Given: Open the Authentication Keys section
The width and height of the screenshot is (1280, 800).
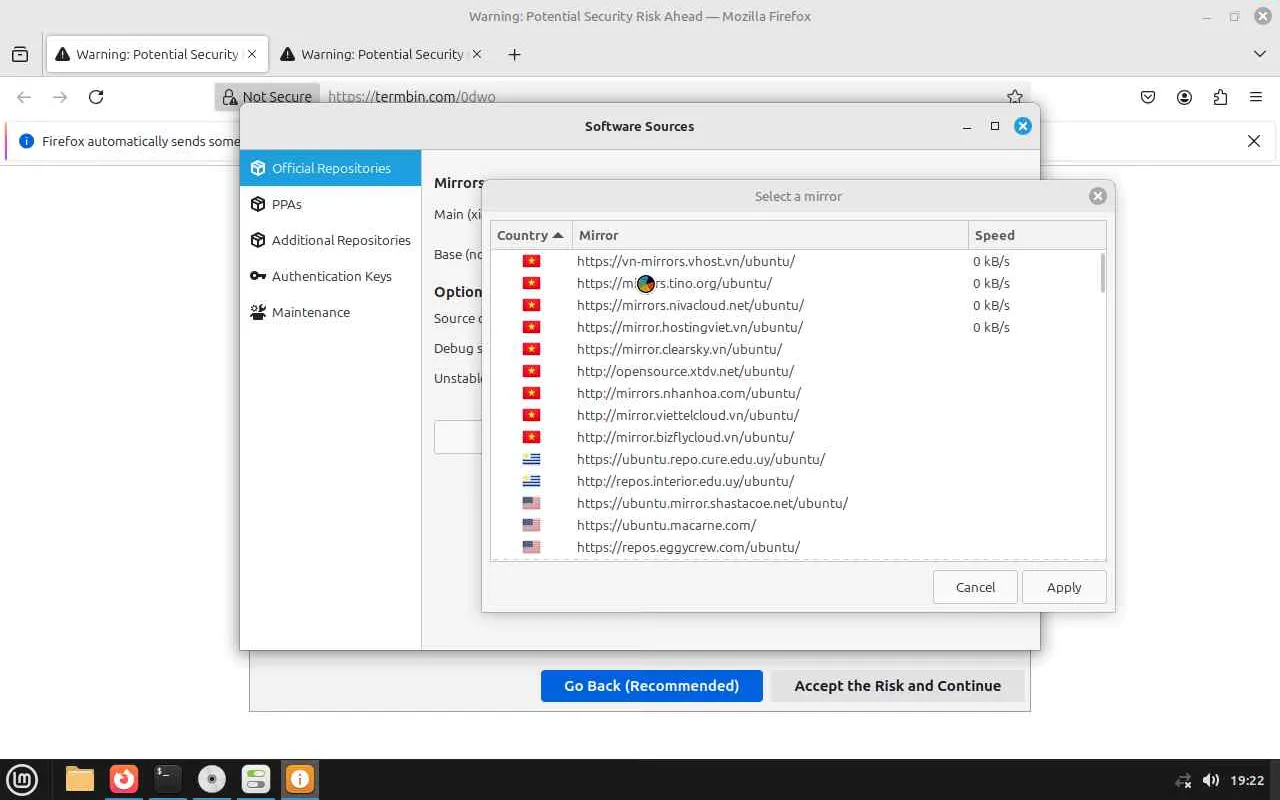Looking at the screenshot, I should [330, 276].
